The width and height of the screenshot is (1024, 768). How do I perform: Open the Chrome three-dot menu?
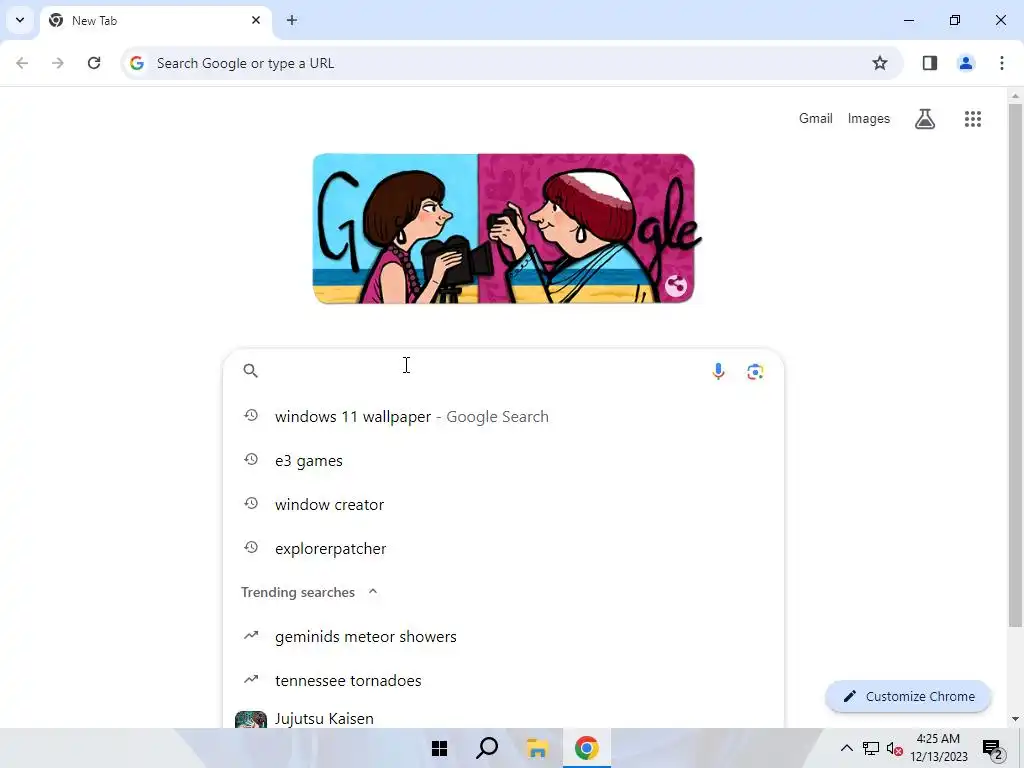[1002, 63]
